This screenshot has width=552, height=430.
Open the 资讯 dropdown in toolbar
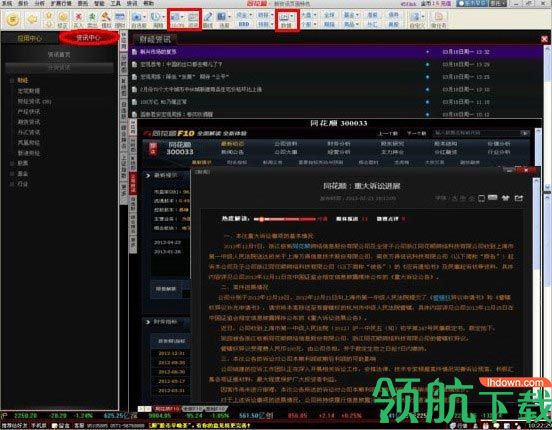tap(244, 15)
